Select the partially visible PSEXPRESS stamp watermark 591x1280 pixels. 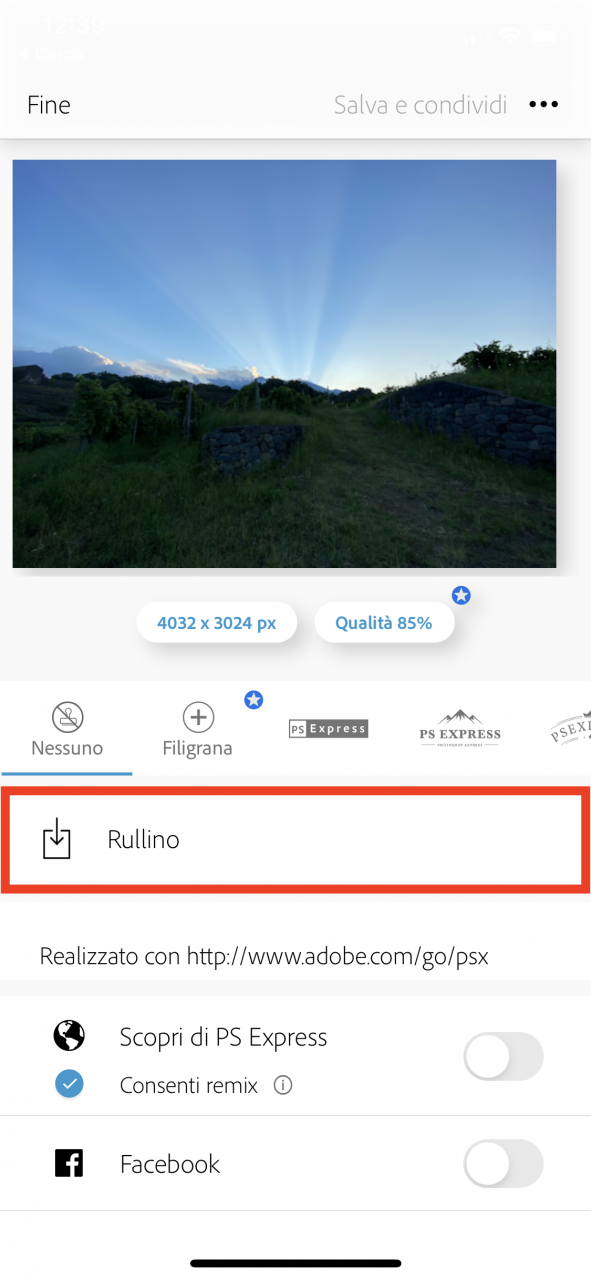click(571, 727)
